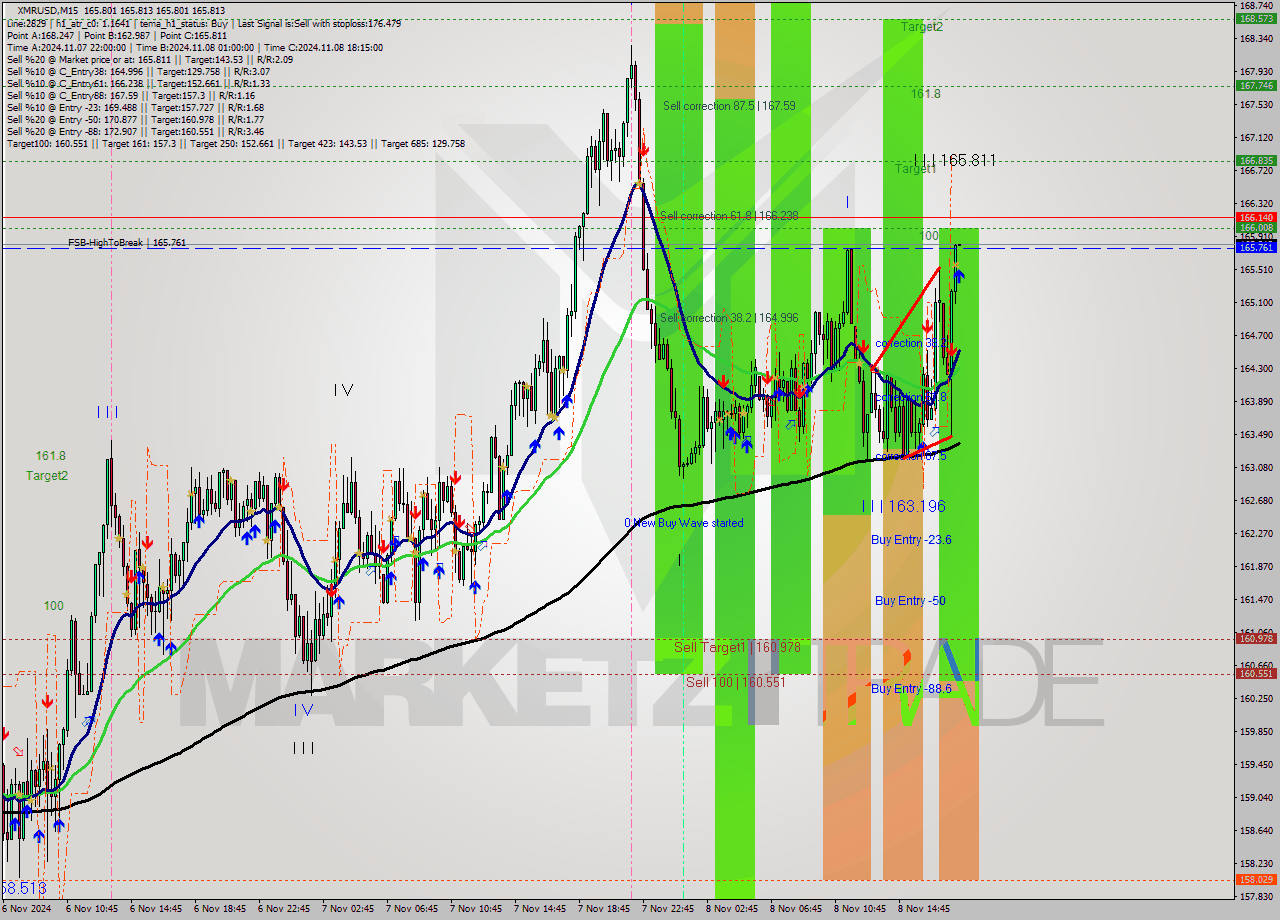Click 'Sell 100 | 160.551' label
This screenshot has width=1280, height=920.
(736, 682)
